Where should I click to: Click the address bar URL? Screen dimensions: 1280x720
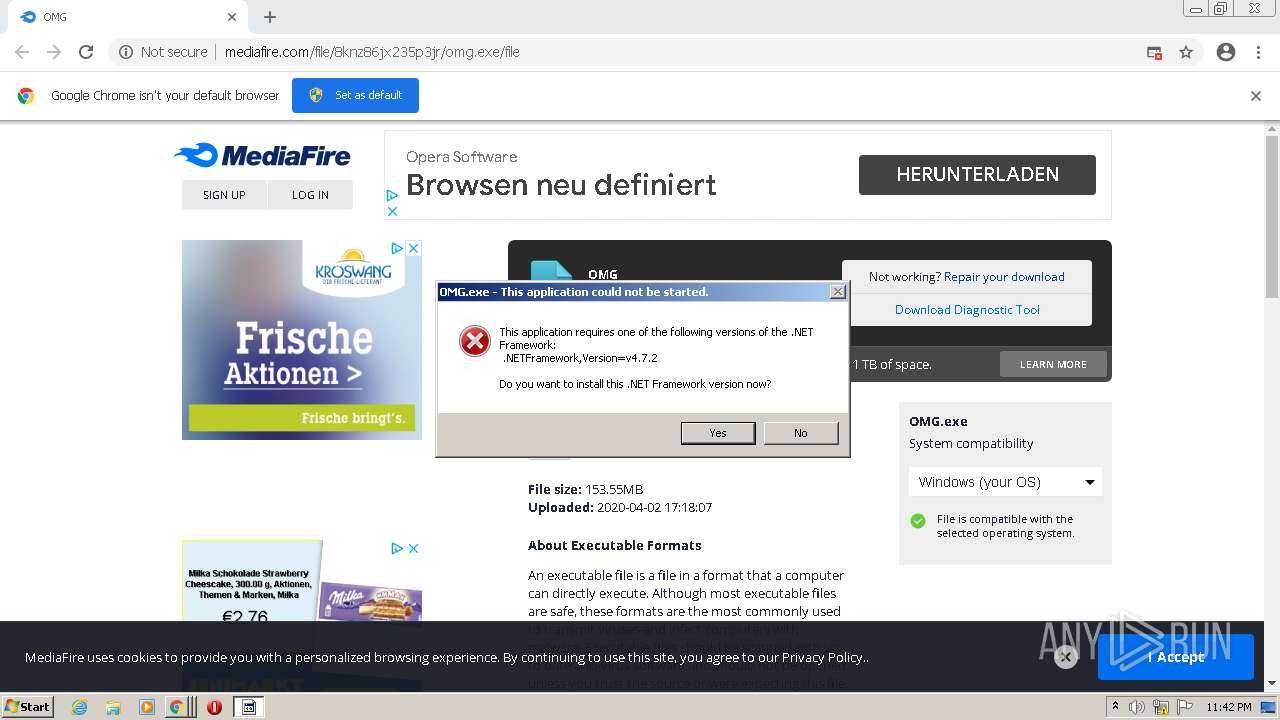(372, 52)
